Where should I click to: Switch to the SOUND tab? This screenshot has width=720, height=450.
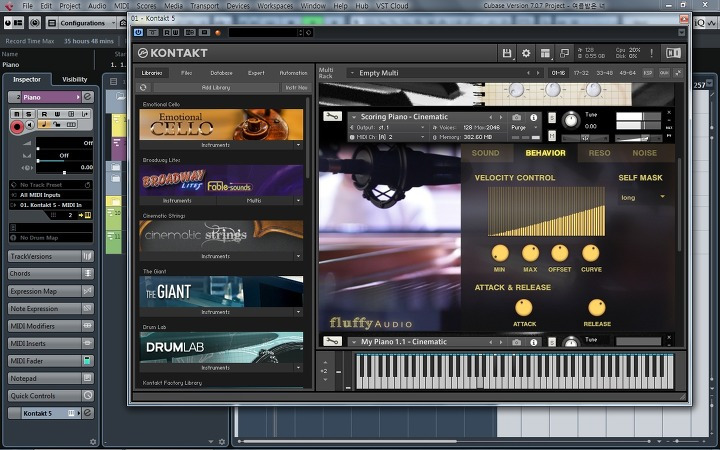point(485,153)
